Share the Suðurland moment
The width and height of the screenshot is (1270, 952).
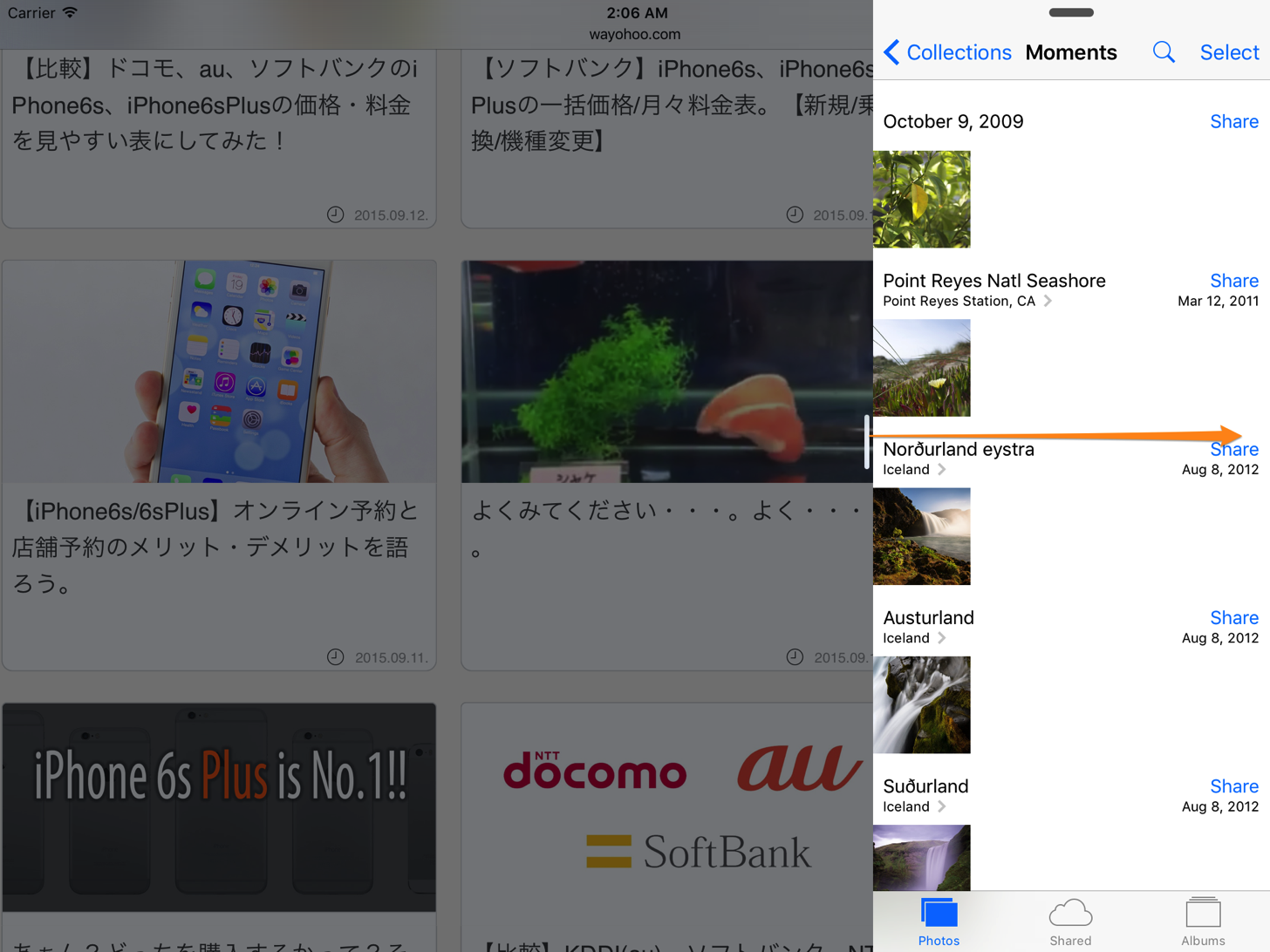[1233, 785]
